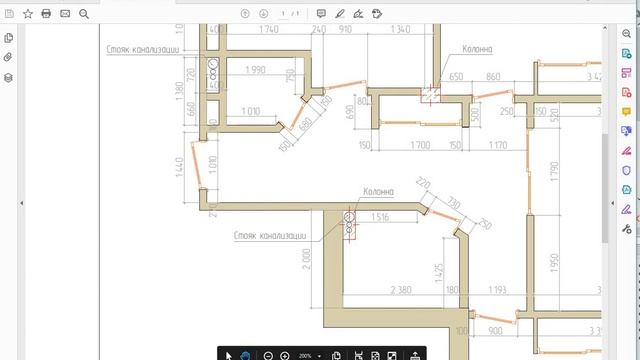Click dimension '2 380' in the plan
Screen dimensions: 640x360
pyautogui.click(x=401, y=290)
